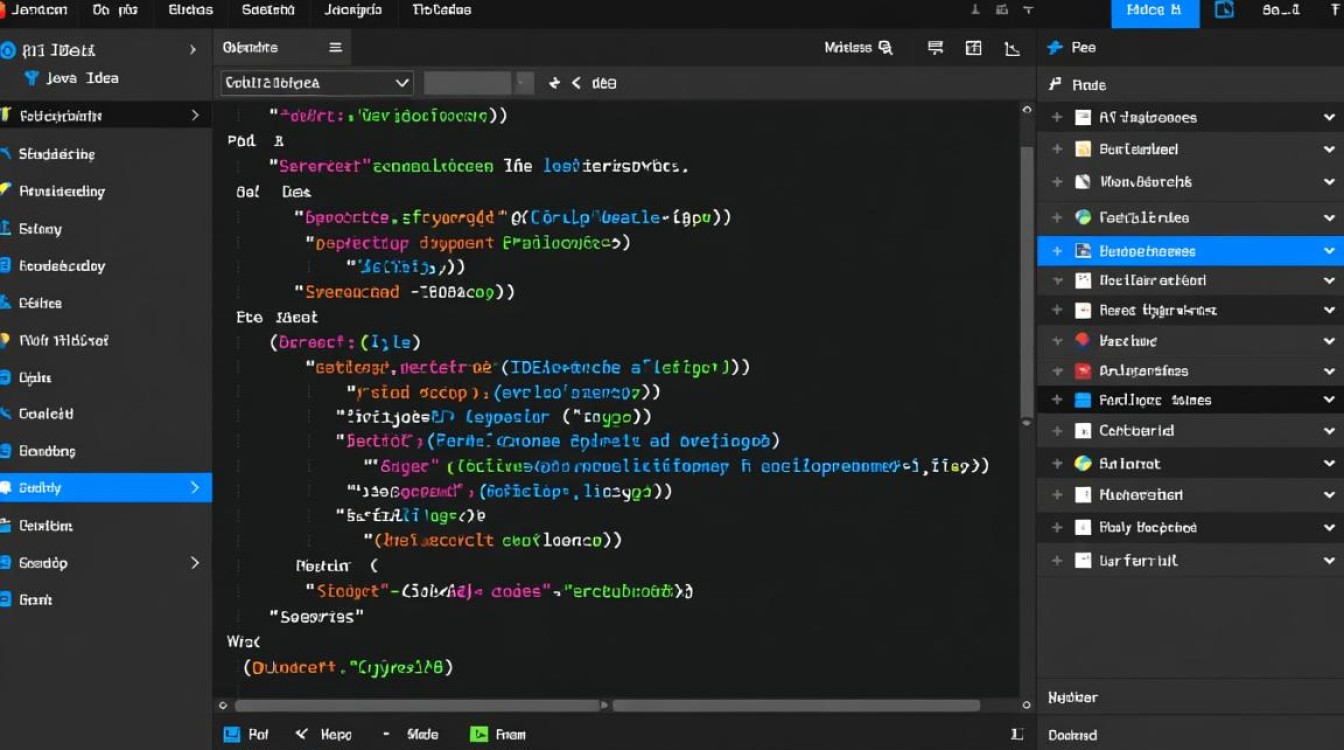This screenshot has width=1344, height=750.
Task: Select the highlighted blue tab in the top-right bar
Action: [x=1153, y=11]
